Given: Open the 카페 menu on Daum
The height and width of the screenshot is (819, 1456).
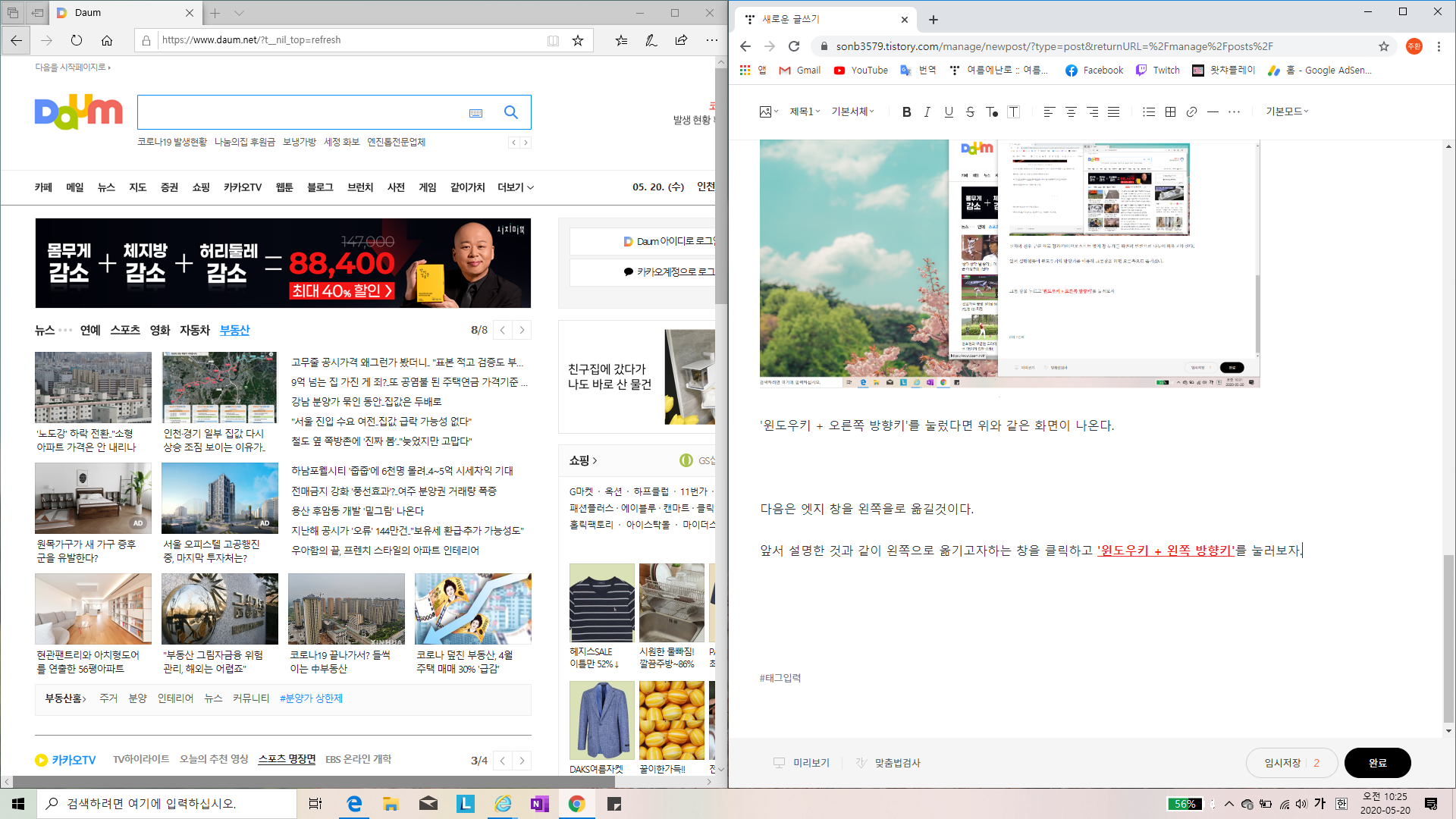Looking at the screenshot, I should point(43,187).
